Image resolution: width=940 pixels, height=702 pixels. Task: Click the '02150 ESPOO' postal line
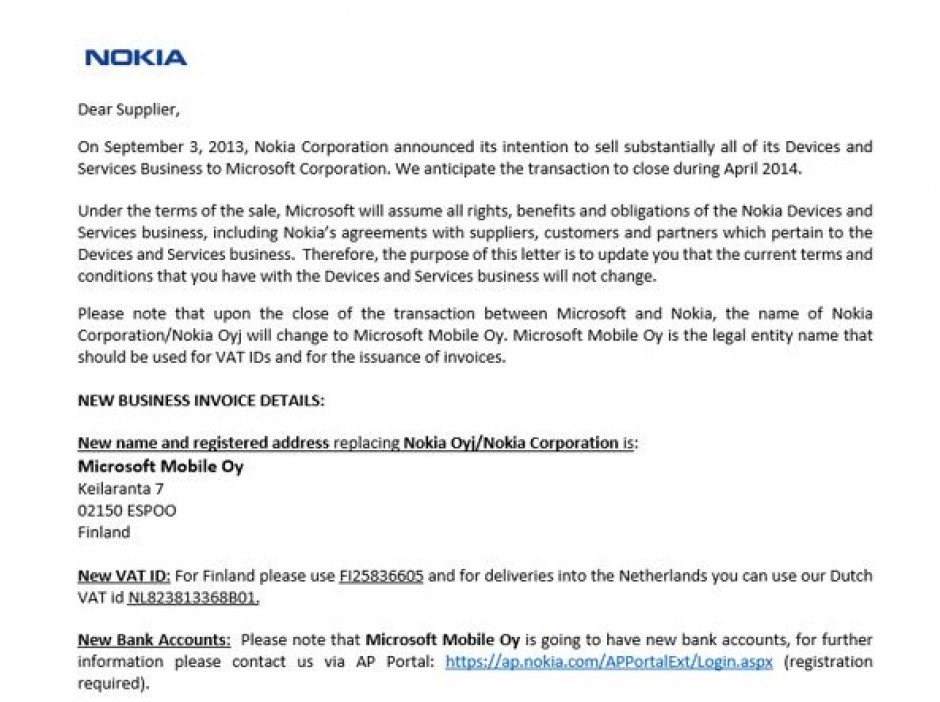click(127, 511)
